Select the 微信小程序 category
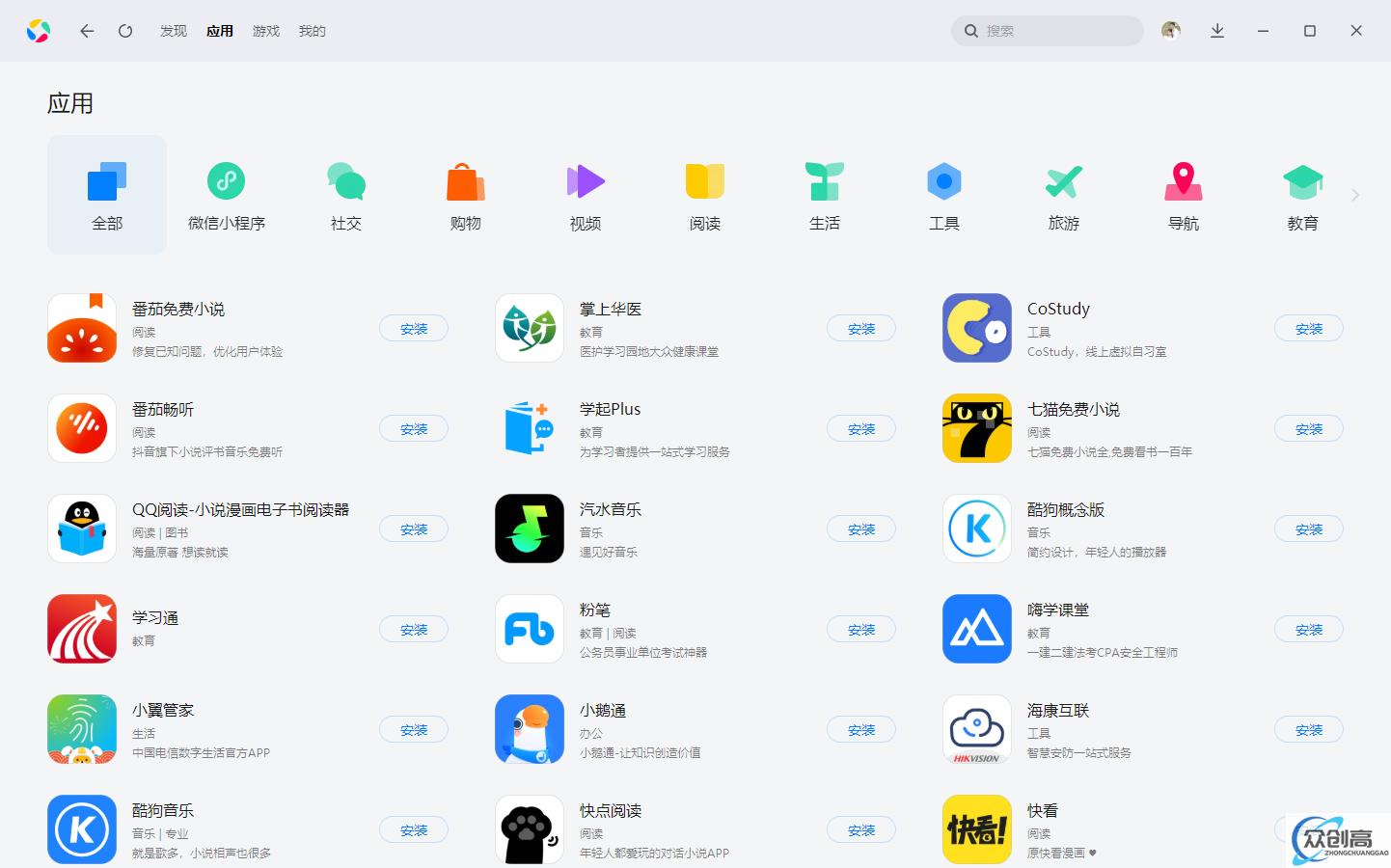Image resolution: width=1391 pixels, height=868 pixels. 227,195
